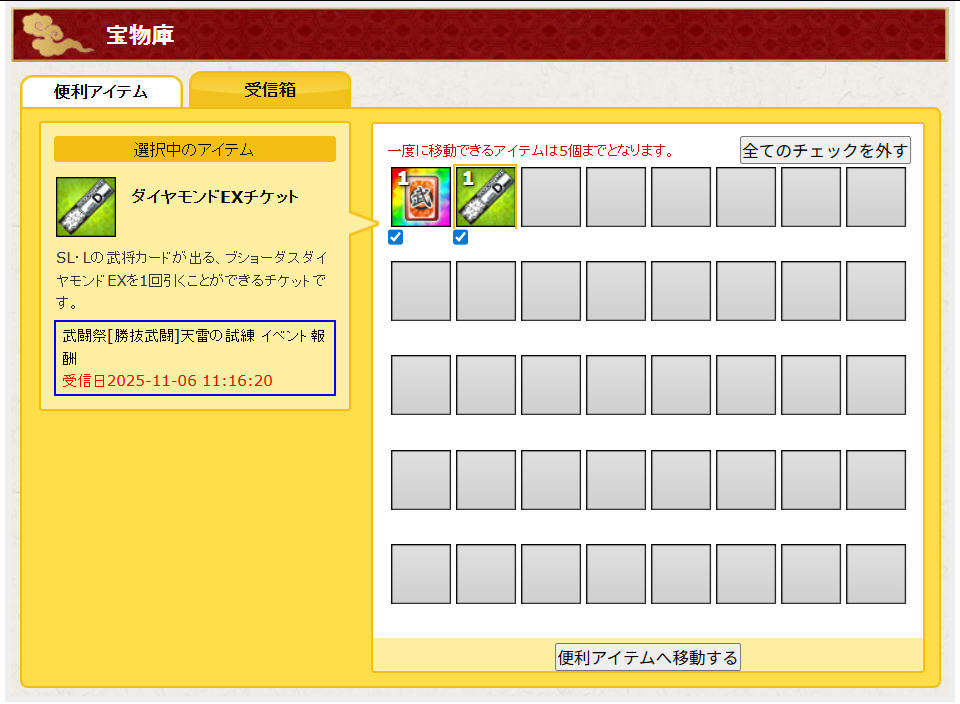Click the bottom-right empty slot in grid
This screenshot has width=960, height=704.
pyautogui.click(x=875, y=574)
